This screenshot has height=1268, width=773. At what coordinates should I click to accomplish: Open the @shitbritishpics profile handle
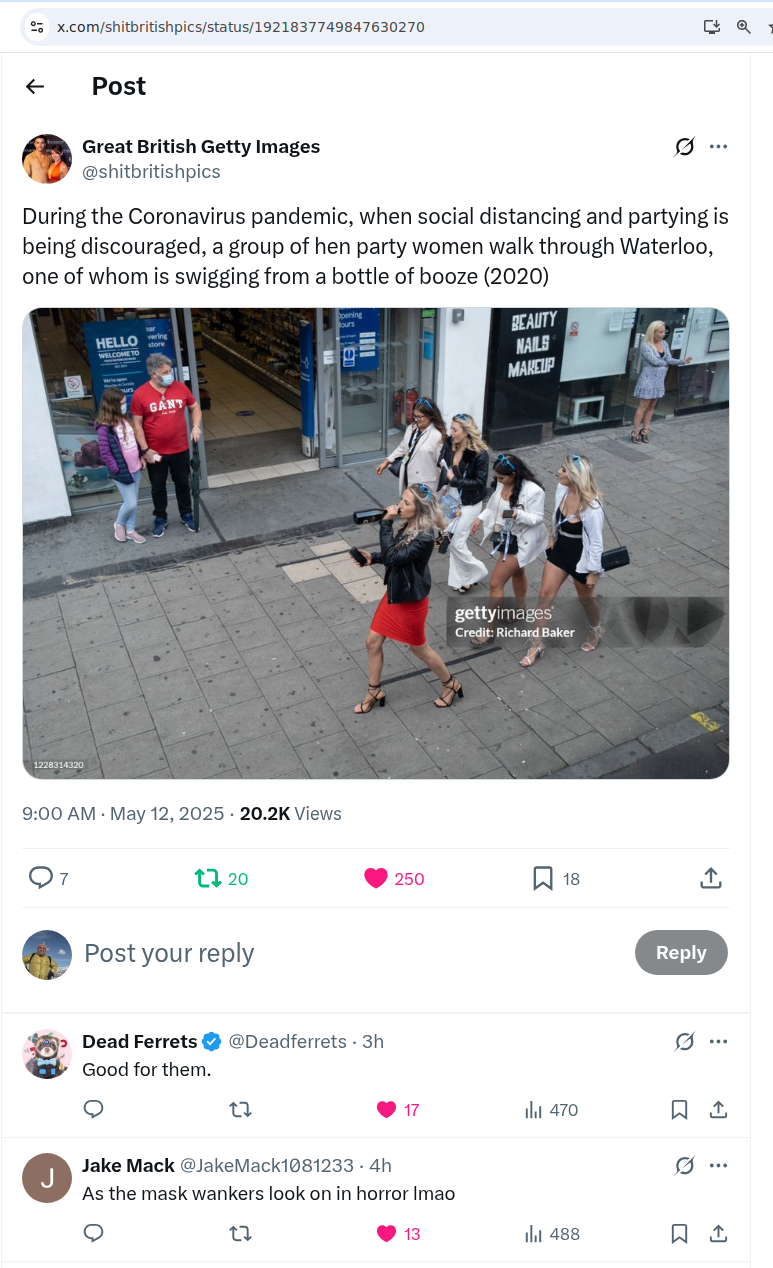click(151, 172)
